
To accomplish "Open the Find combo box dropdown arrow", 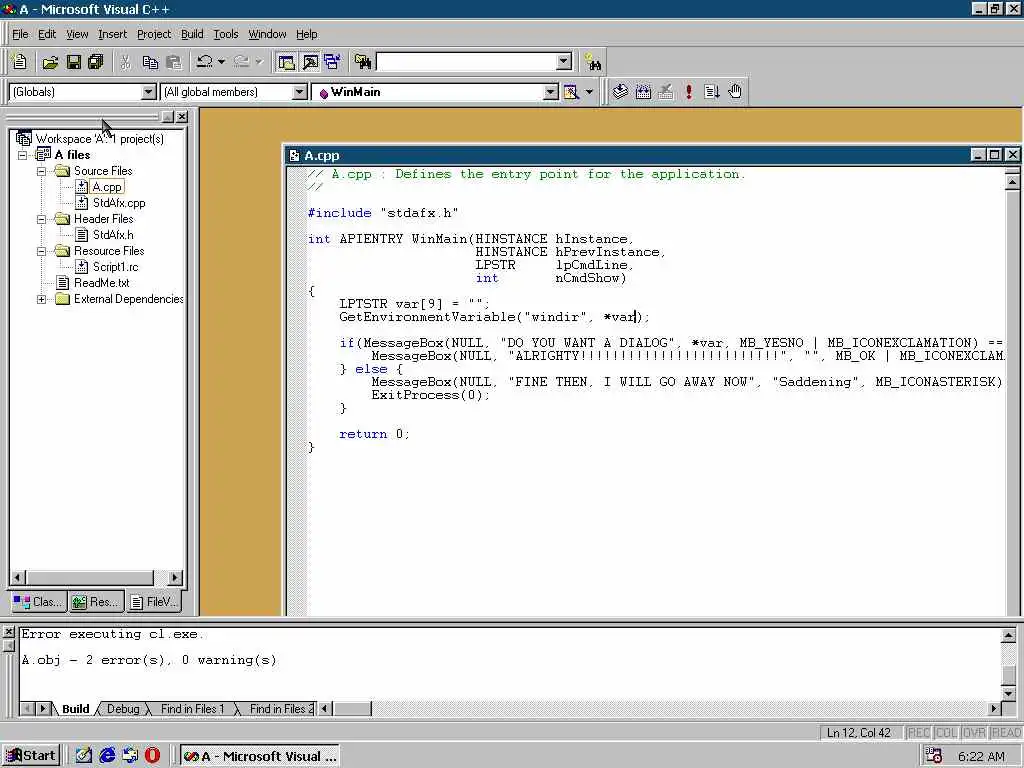I will click(564, 62).
